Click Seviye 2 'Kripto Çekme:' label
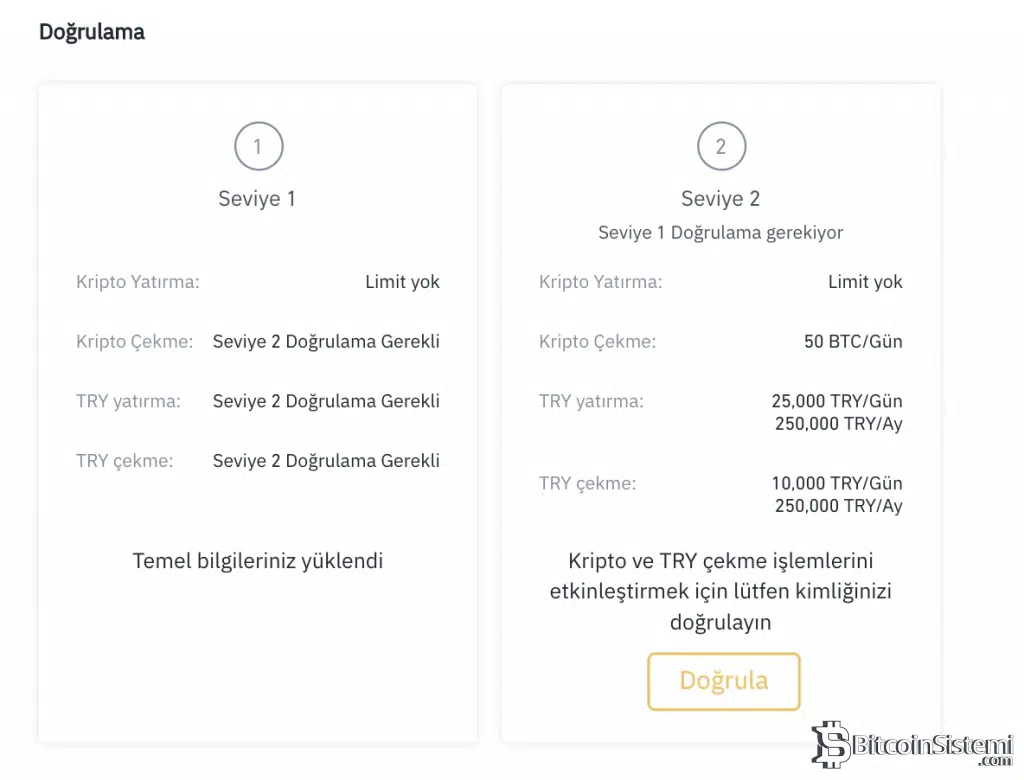 click(x=597, y=341)
